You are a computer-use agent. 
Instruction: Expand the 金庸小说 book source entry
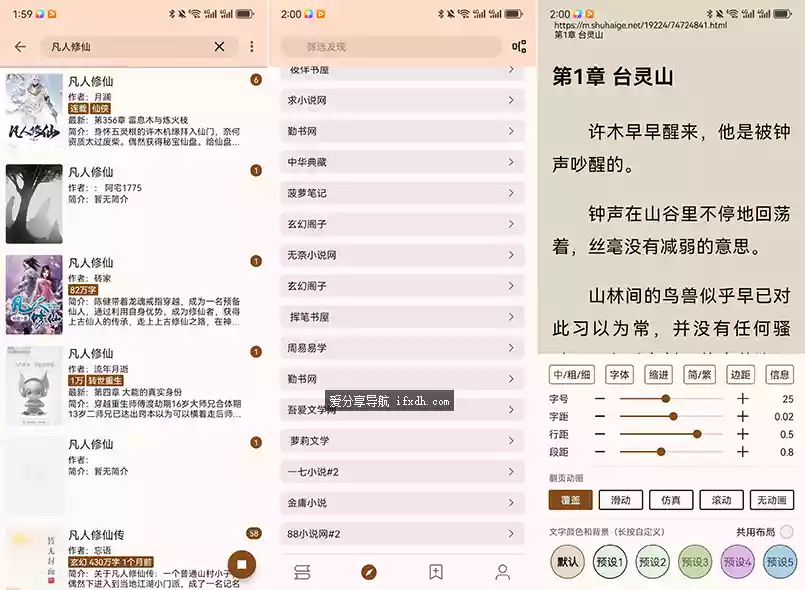[x=400, y=502]
